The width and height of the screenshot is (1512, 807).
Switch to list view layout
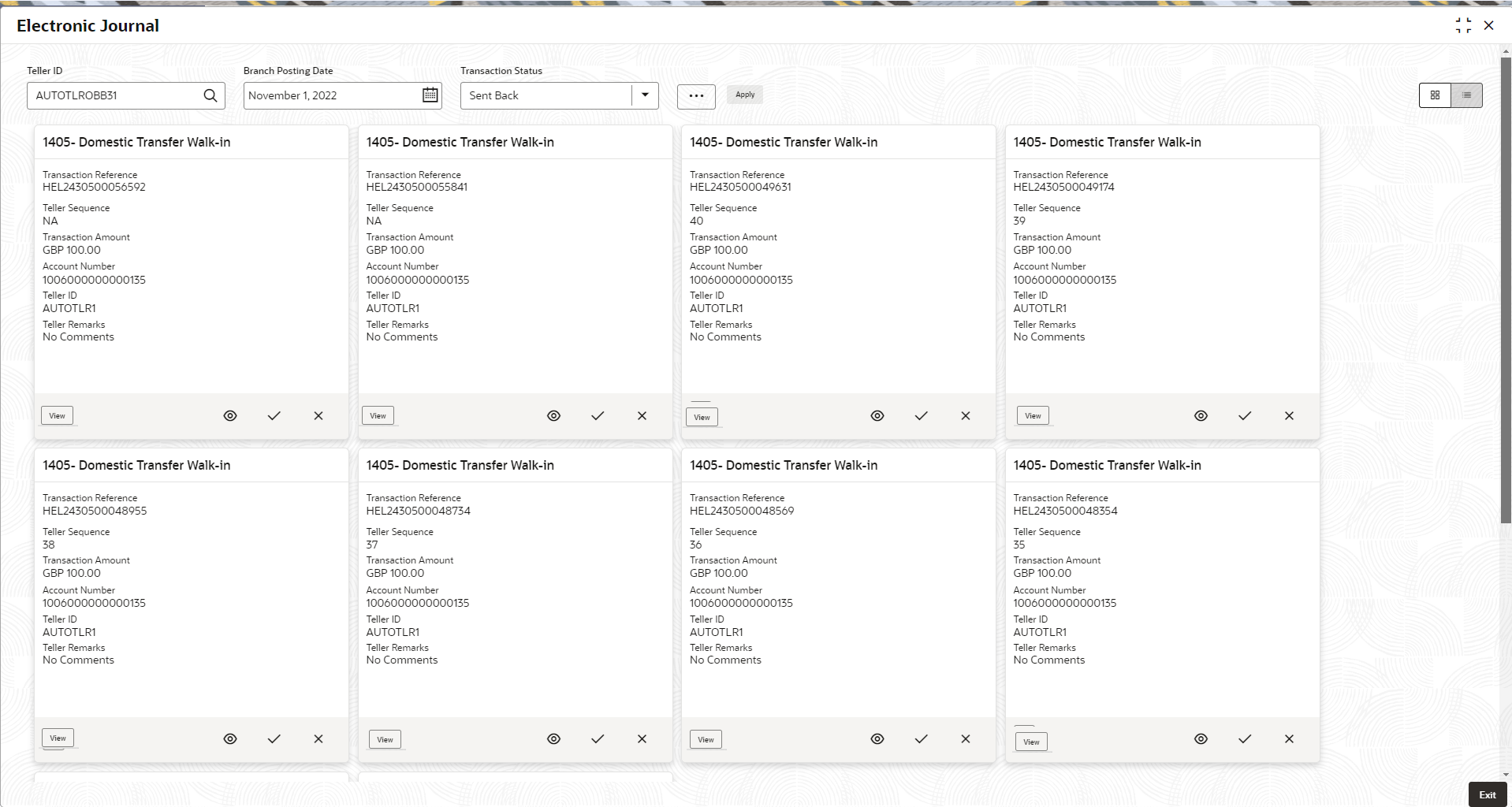1466,95
